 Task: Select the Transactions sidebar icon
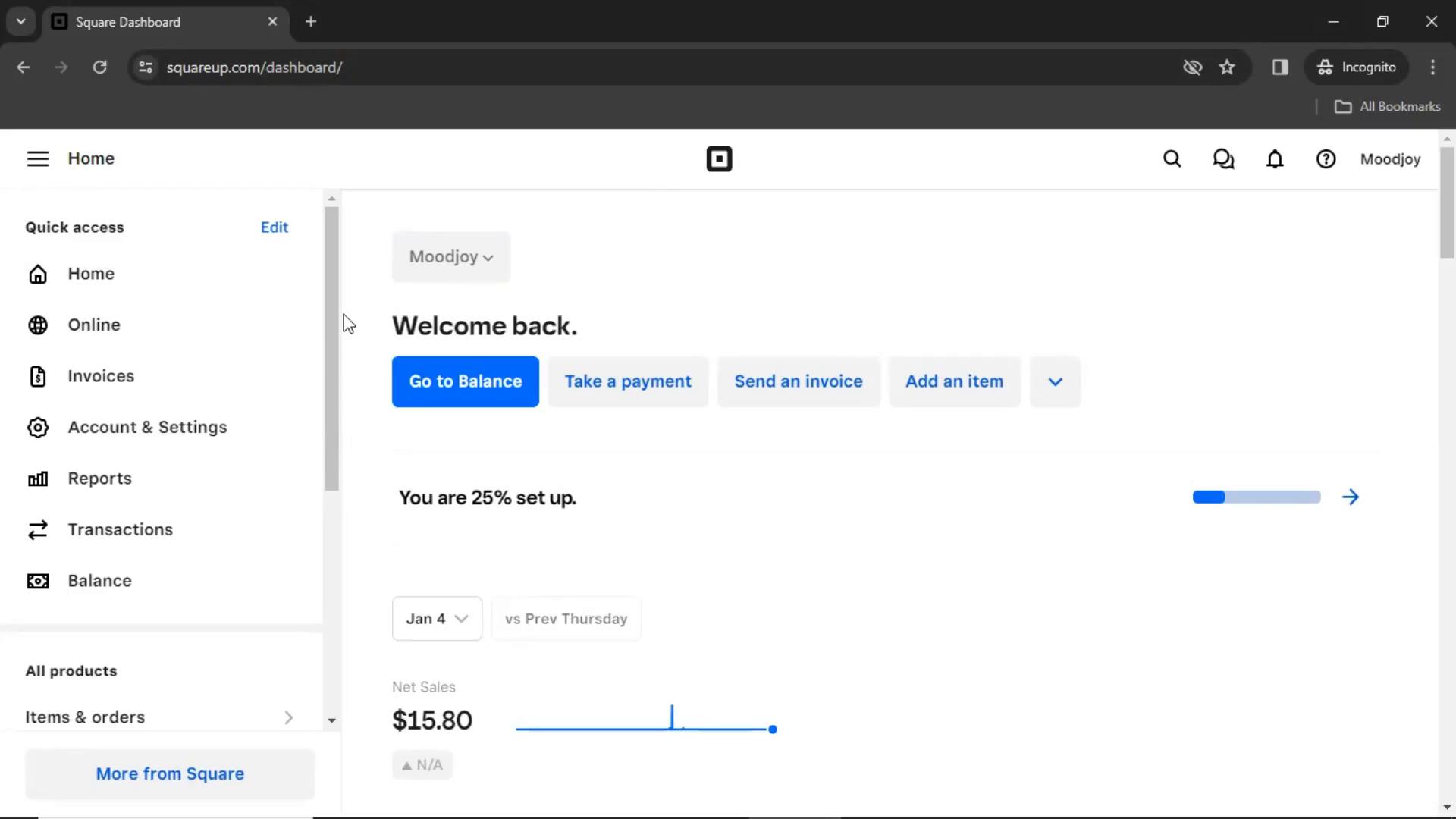38,529
